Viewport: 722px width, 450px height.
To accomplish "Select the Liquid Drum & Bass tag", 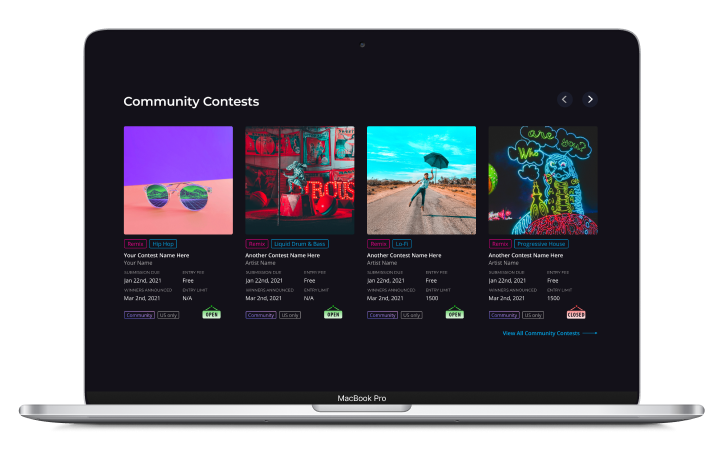I will (300, 243).
